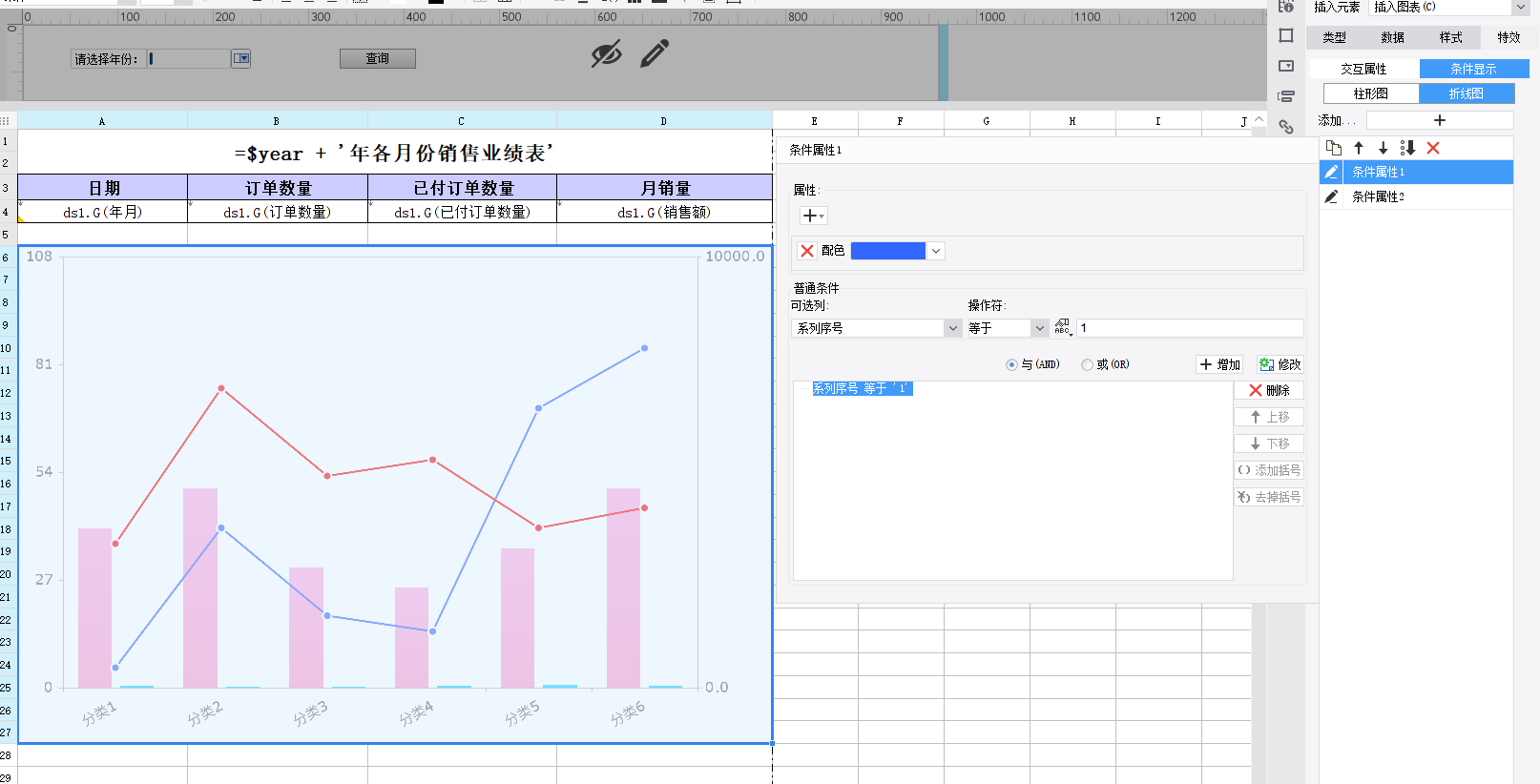This screenshot has height=784, width=1540.
Task: Click pencil icon beside 条件属性1
Action: [x=1332, y=172]
